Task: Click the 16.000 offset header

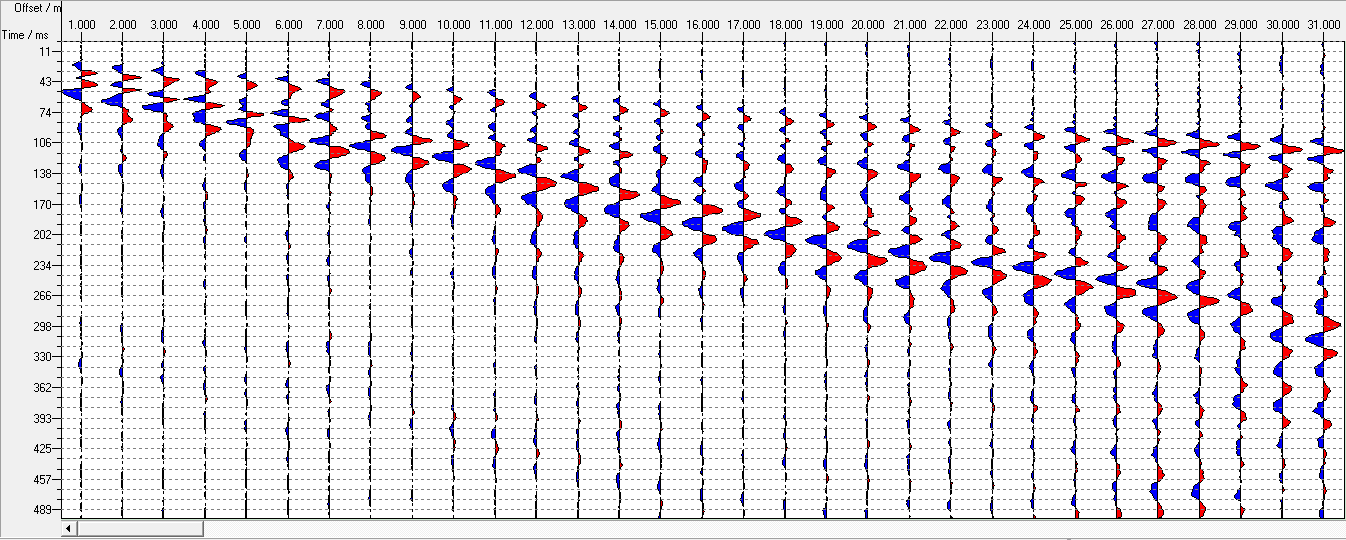Action: click(x=702, y=23)
